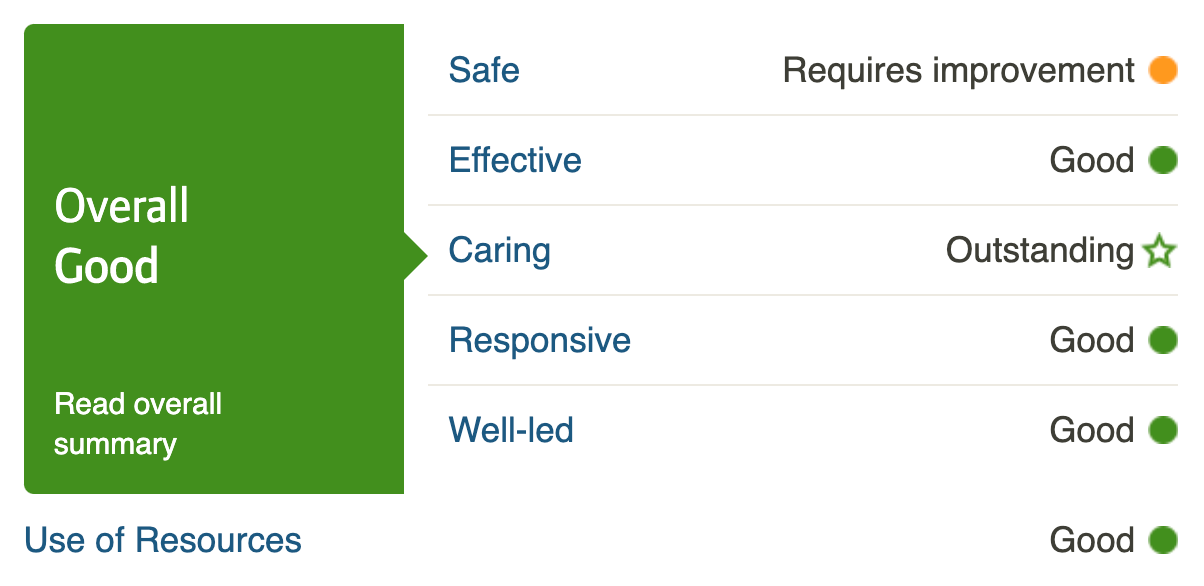Click the green Responsive rating dot
This screenshot has width=1204, height=586.
[1163, 340]
